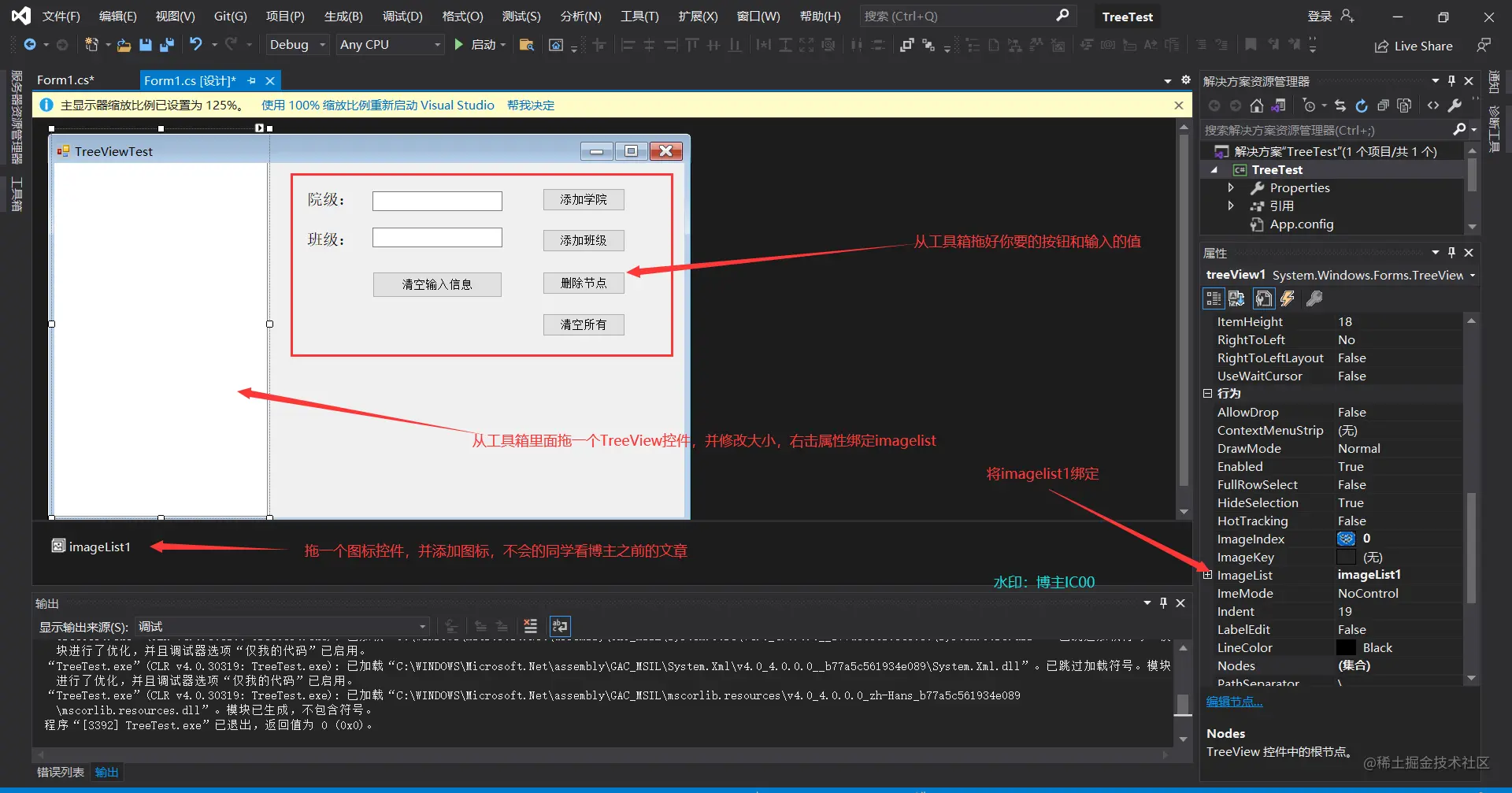Click the 编辑节点... link in Properties
This screenshot has height=793, width=1512.
[1234, 702]
